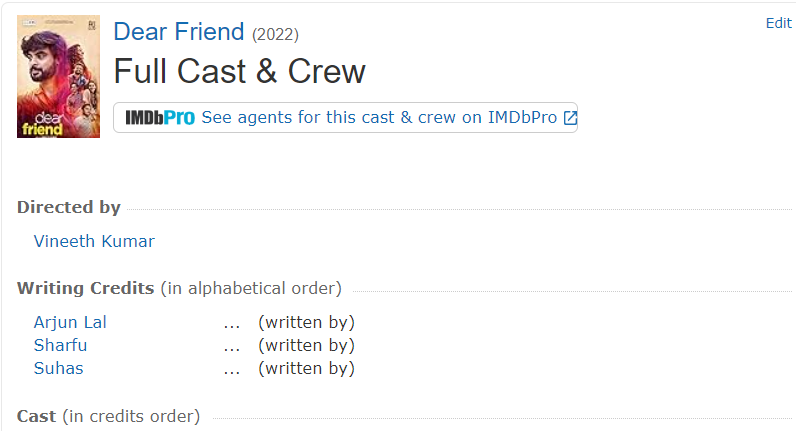Open director Vineeth Kumar's page
The width and height of the screenshot is (796, 431).
click(94, 241)
